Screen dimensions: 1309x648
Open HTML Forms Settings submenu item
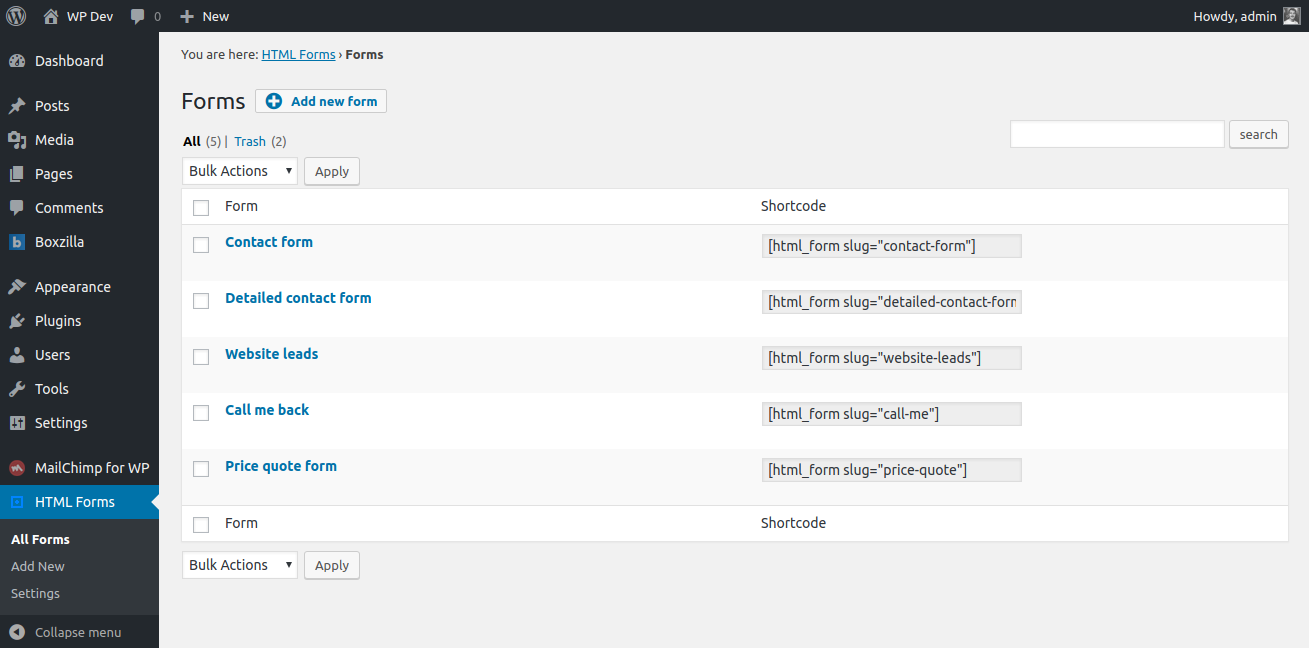tap(35, 593)
